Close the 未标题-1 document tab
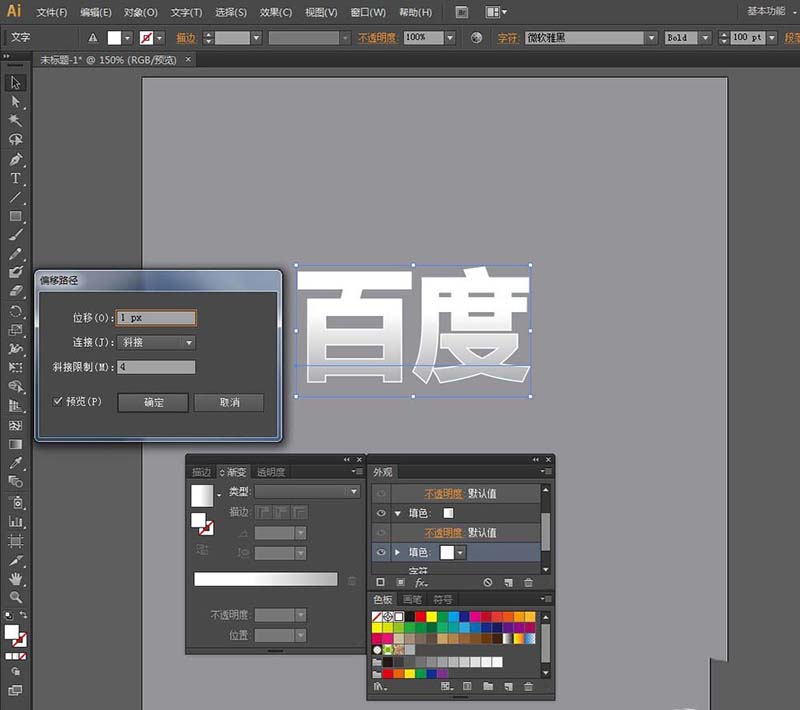Image resolution: width=800 pixels, height=710 pixels. 188,60
